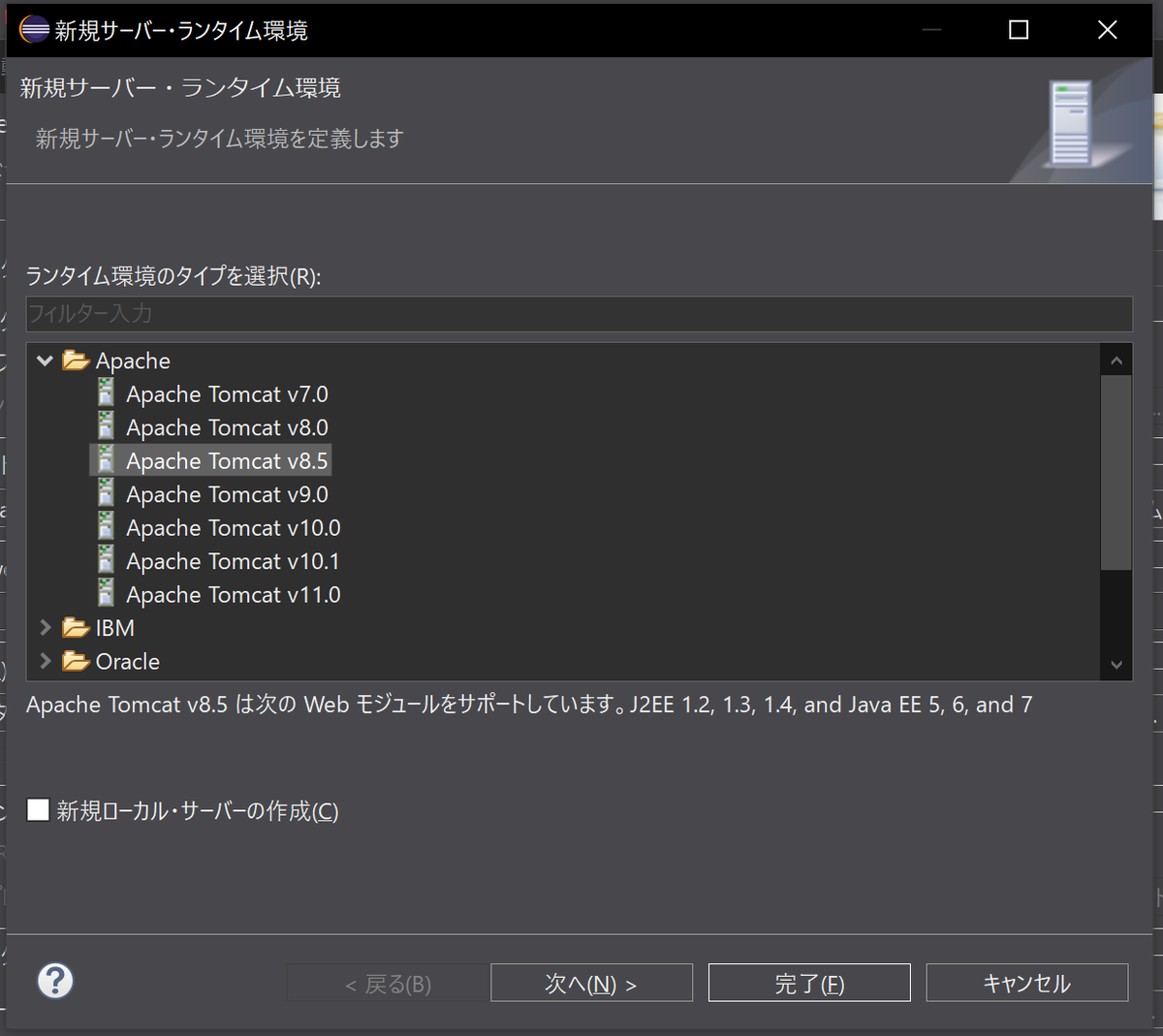
Task: Click the Apache Tomcat v9.0 server icon
Action: 107,493
